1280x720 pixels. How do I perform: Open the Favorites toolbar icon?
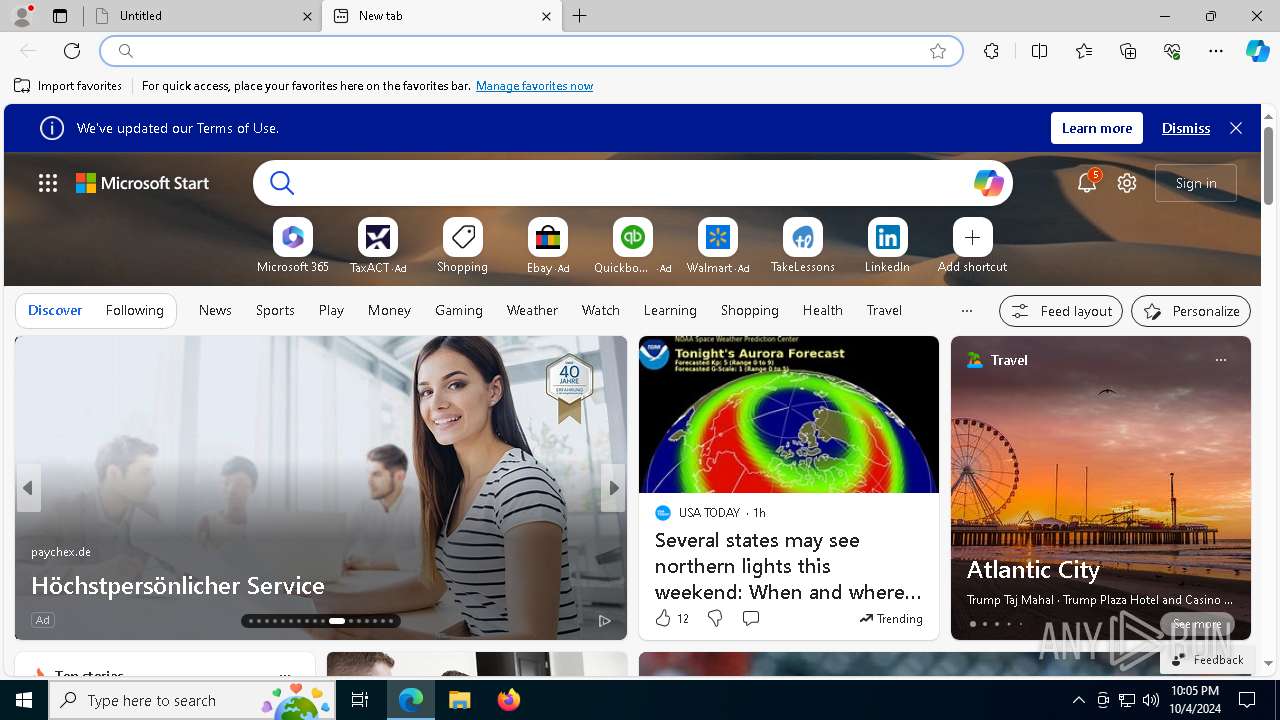(x=1084, y=51)
